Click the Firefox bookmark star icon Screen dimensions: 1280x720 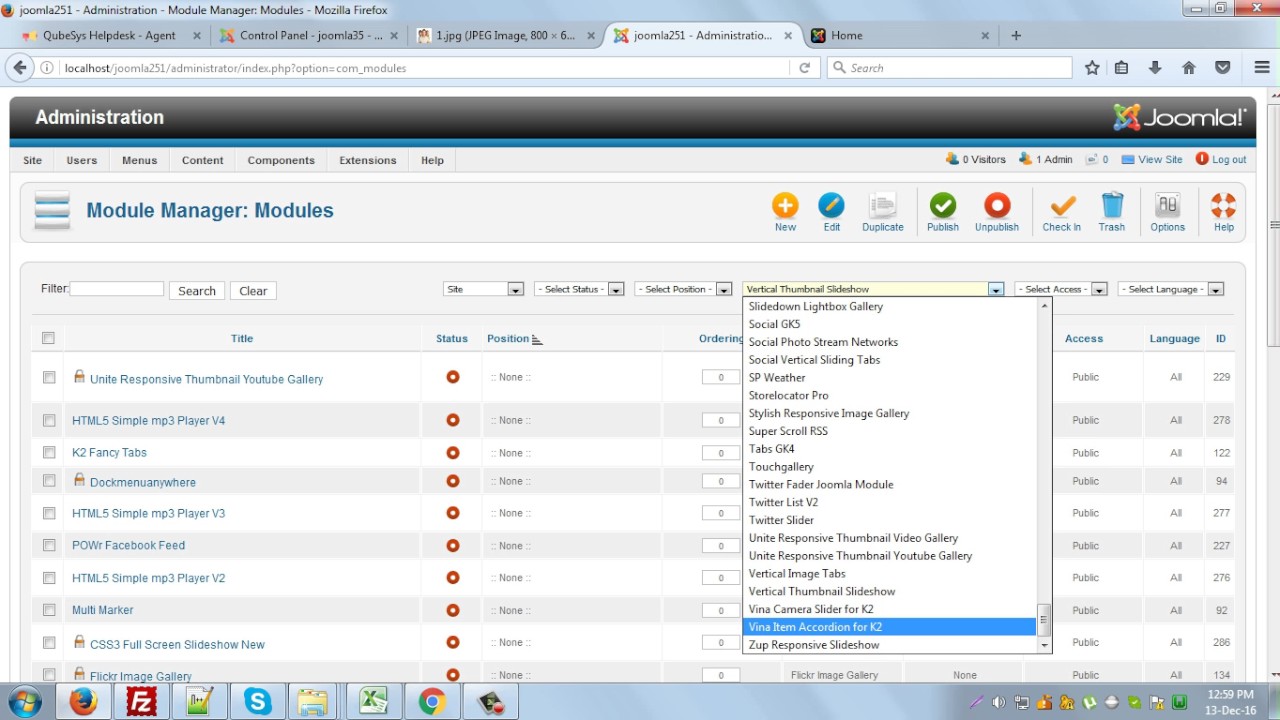coord(1092,68)
